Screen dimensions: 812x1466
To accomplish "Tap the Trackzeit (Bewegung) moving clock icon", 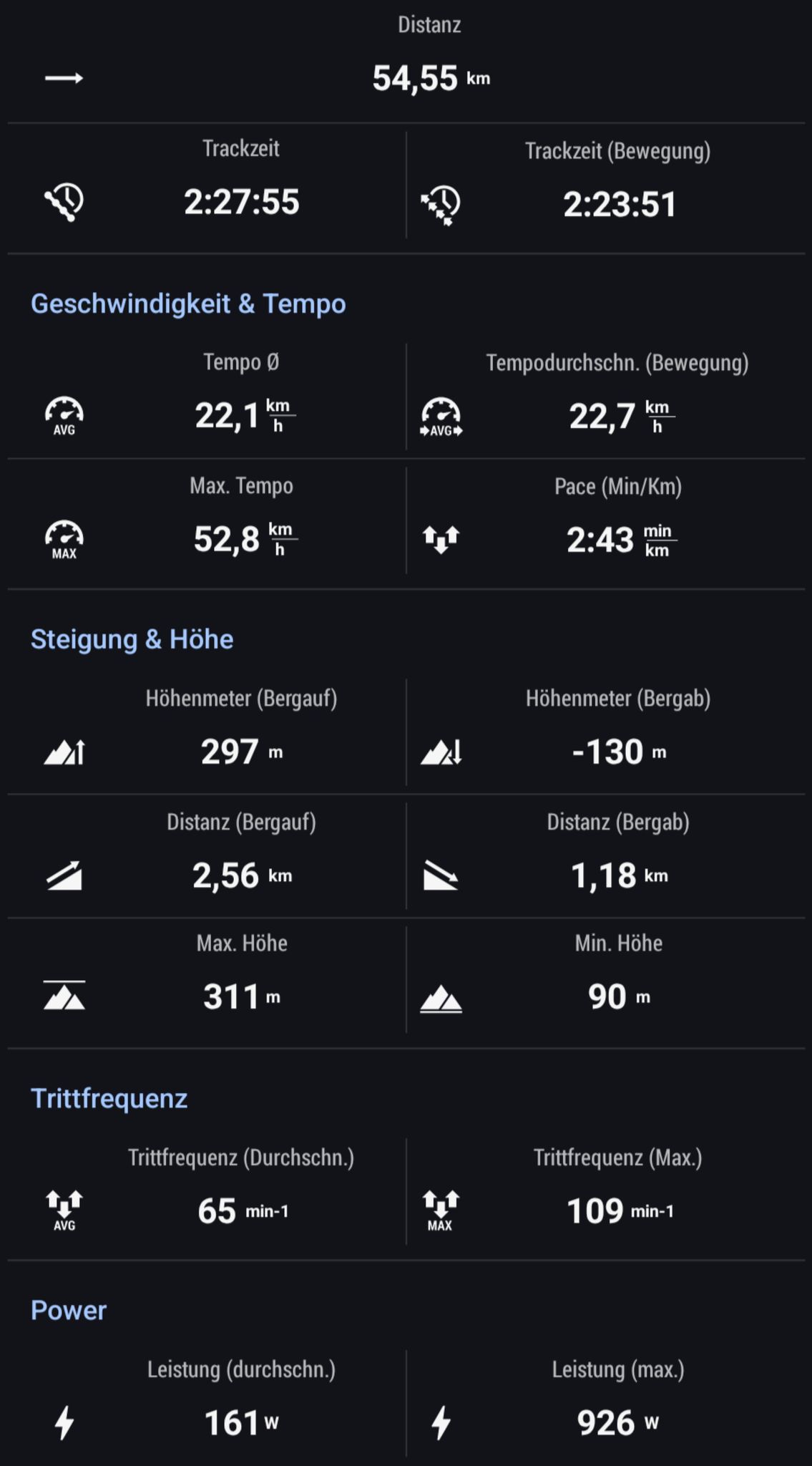I will 441,205.
